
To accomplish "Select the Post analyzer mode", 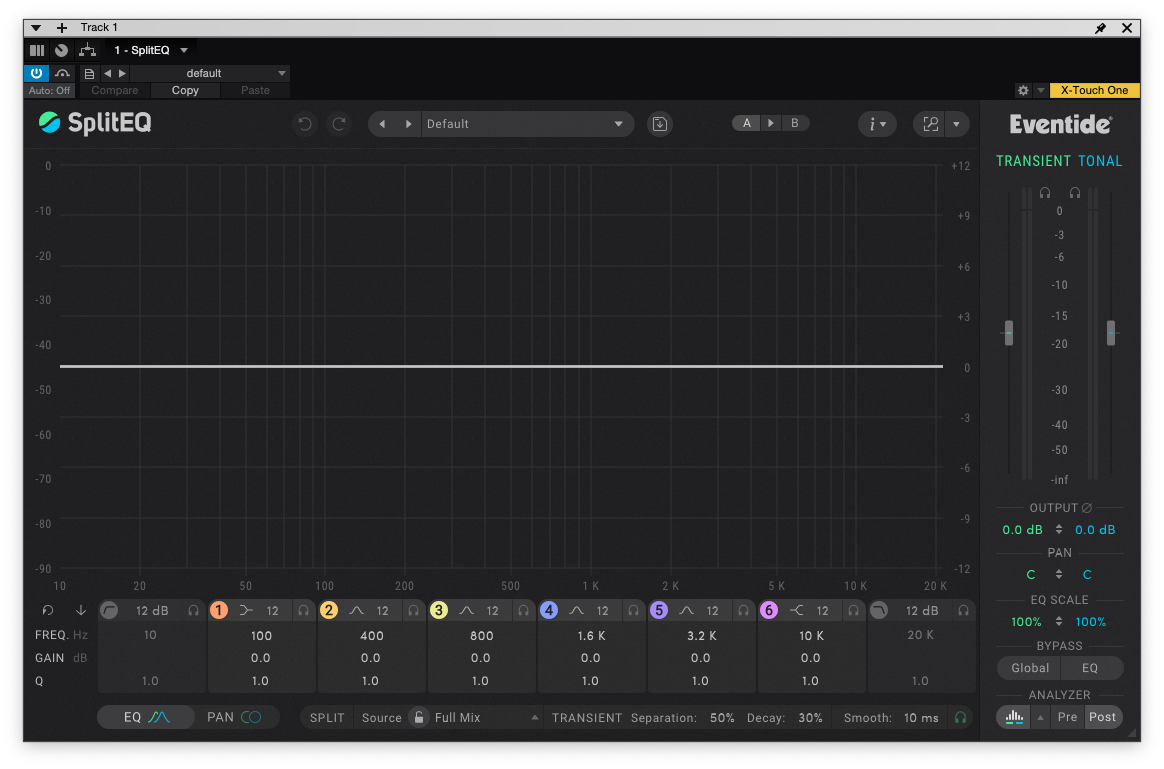I will click(x=1102, y=717).
